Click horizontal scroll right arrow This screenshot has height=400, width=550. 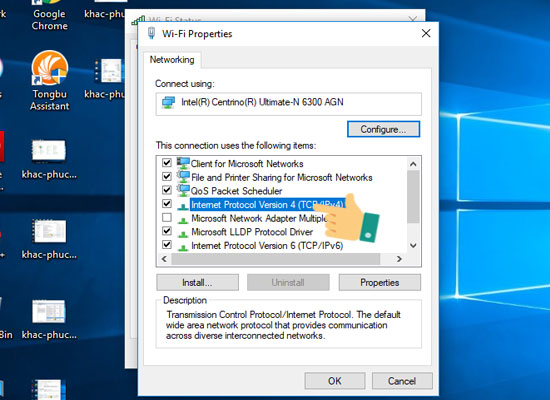pos(399,259)
